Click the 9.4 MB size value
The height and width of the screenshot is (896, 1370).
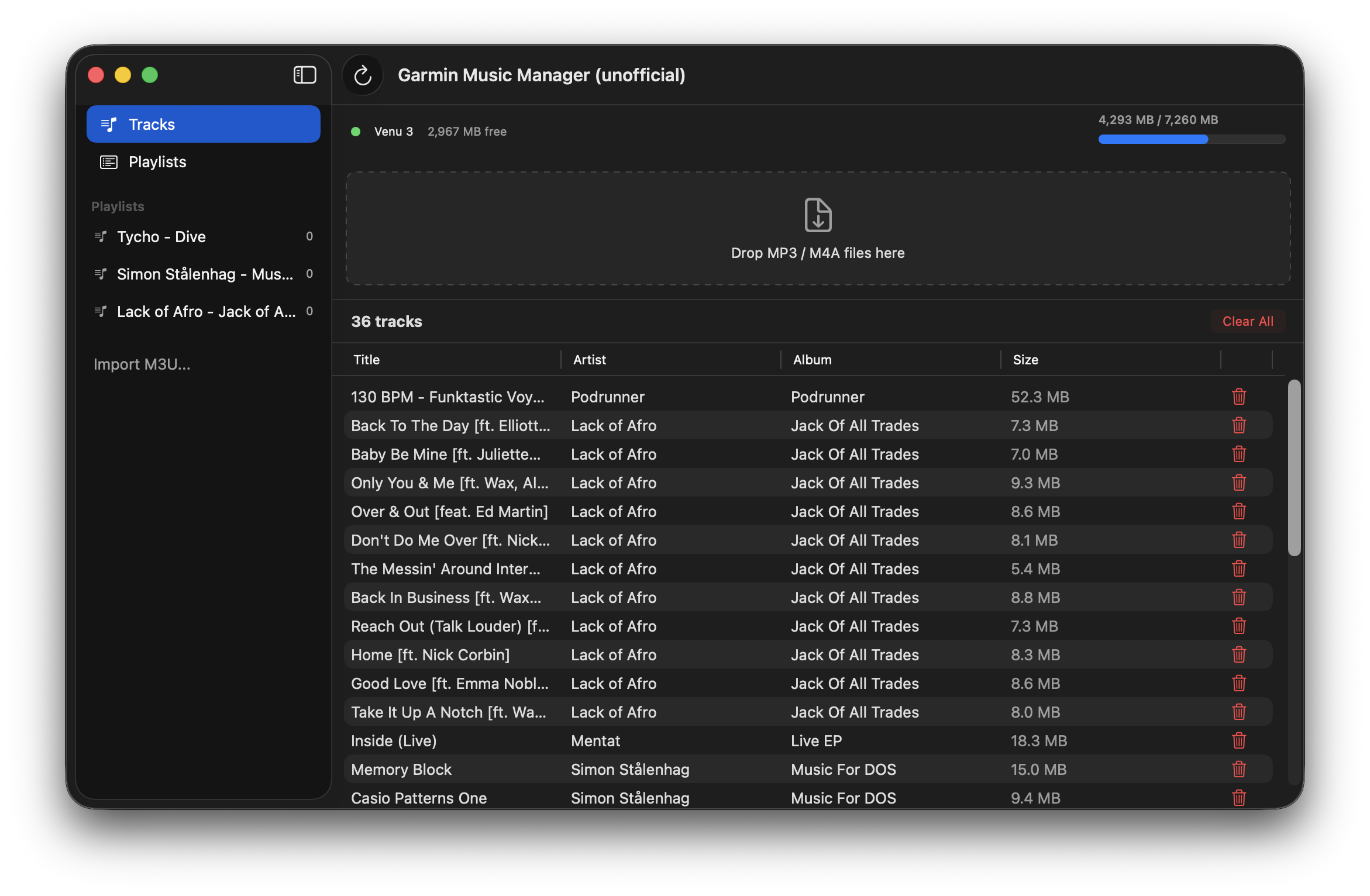click(1035, 798)
